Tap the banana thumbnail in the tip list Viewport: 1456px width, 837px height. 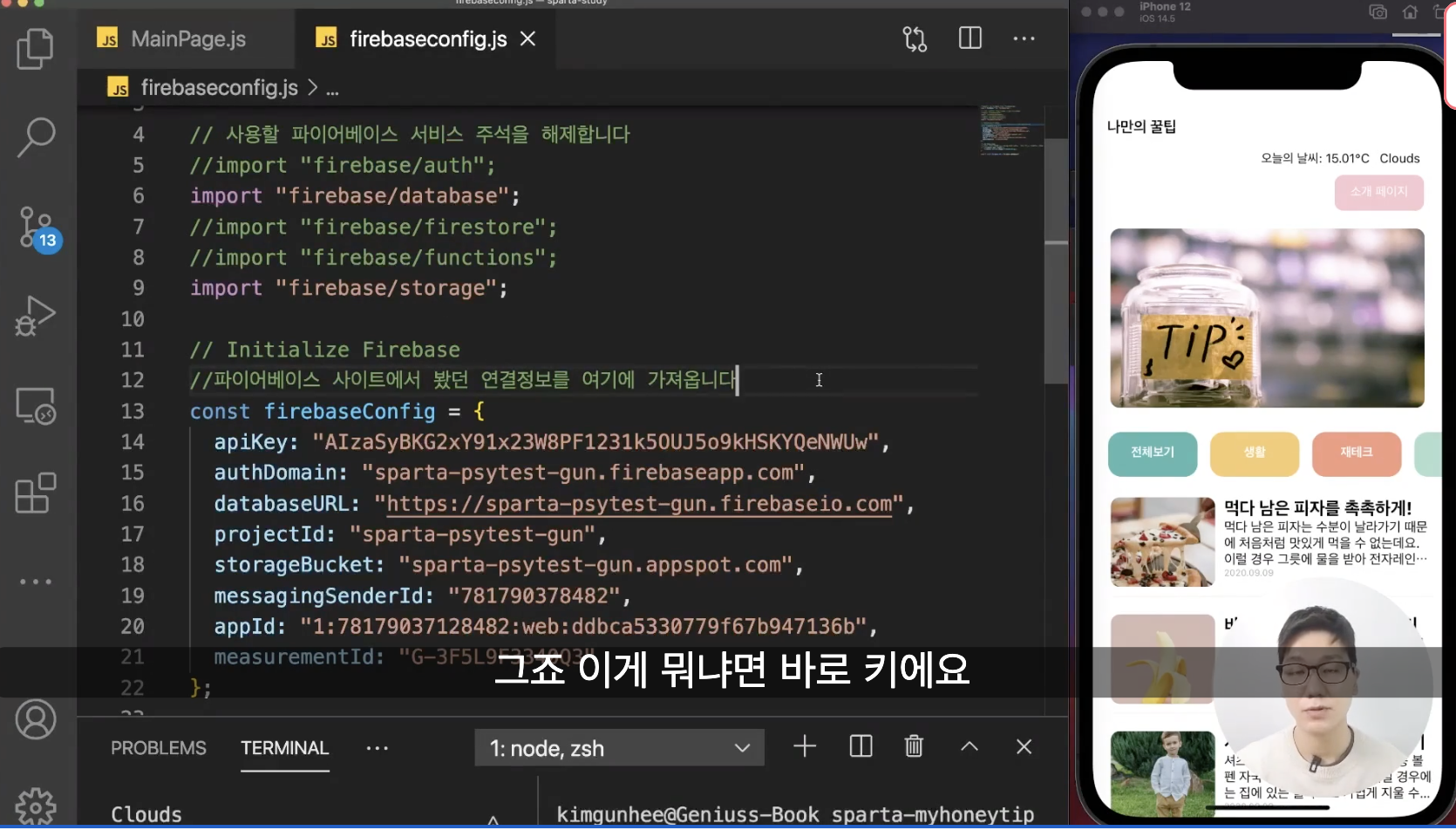[x=1162, y=659]
